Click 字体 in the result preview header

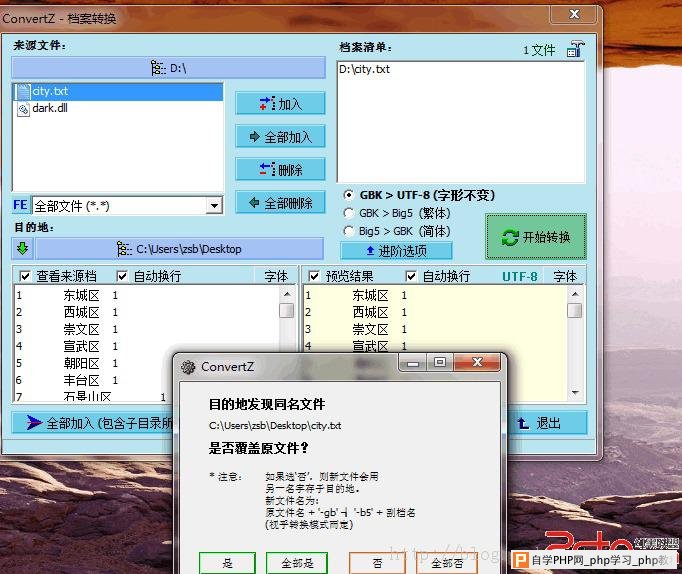[x=565, y=276]
